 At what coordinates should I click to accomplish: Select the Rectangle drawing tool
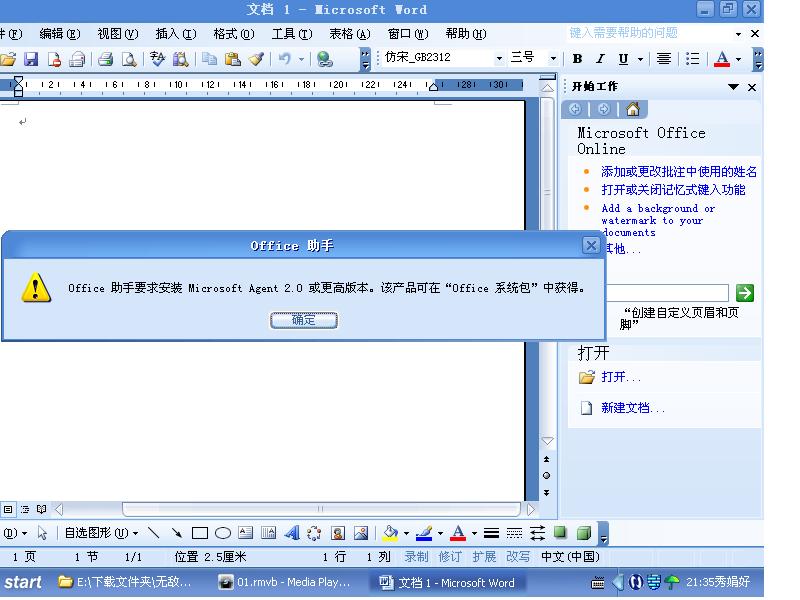point(199,533)
